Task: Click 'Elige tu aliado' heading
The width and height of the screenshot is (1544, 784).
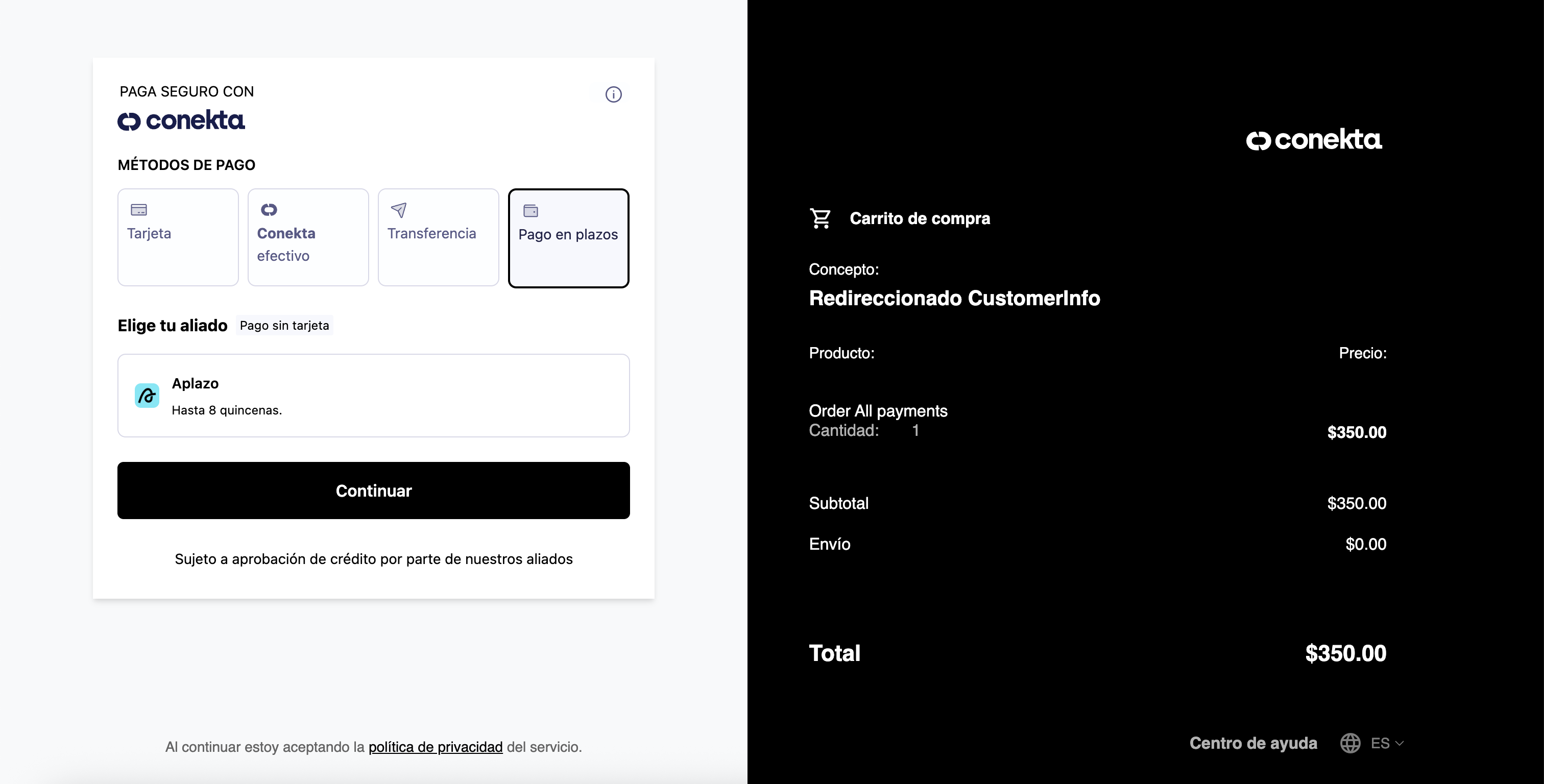Action: pos(173,326)
